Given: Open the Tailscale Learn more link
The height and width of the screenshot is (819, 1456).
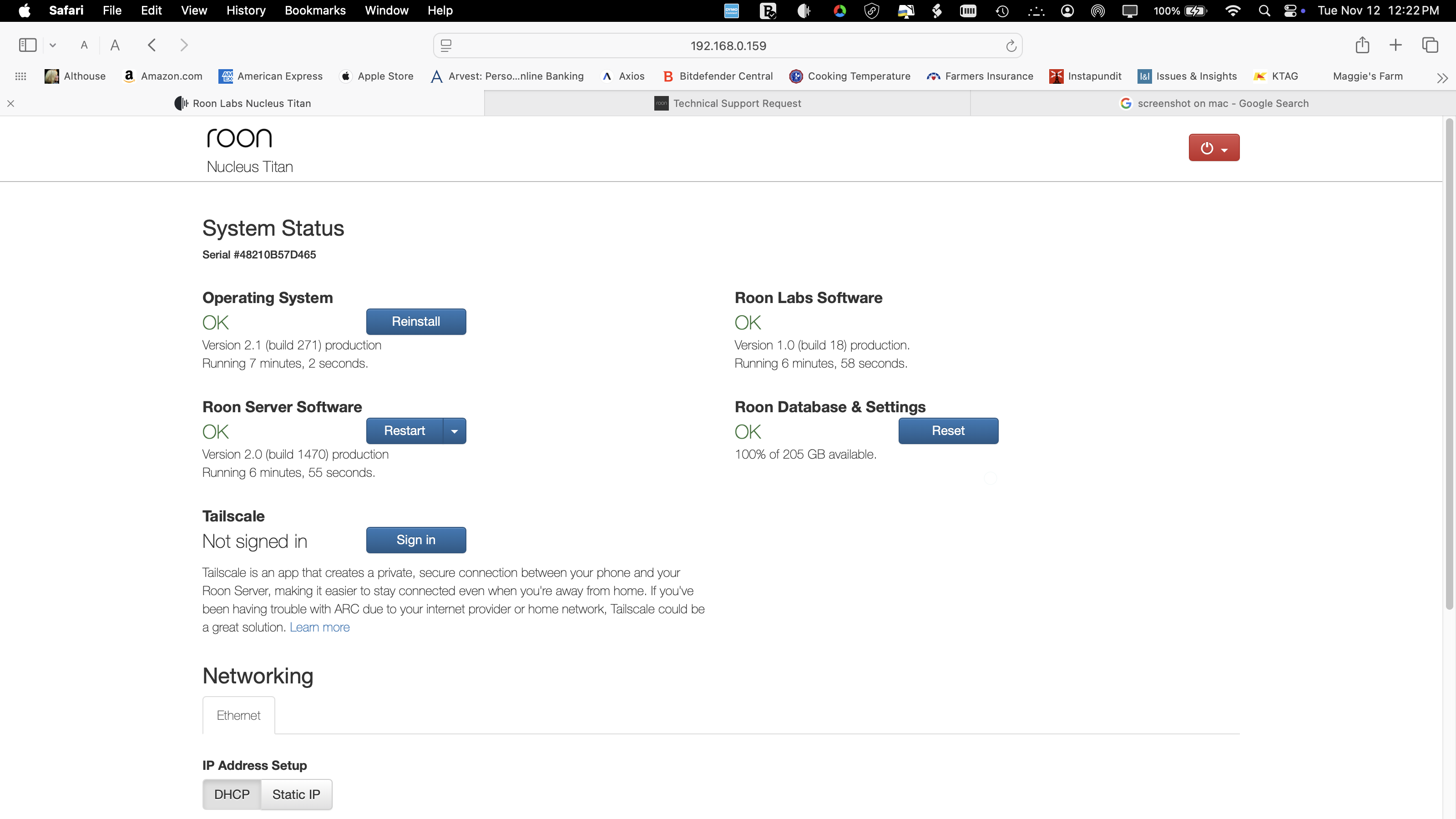Looking at the screenshot, I should [319, 627].
